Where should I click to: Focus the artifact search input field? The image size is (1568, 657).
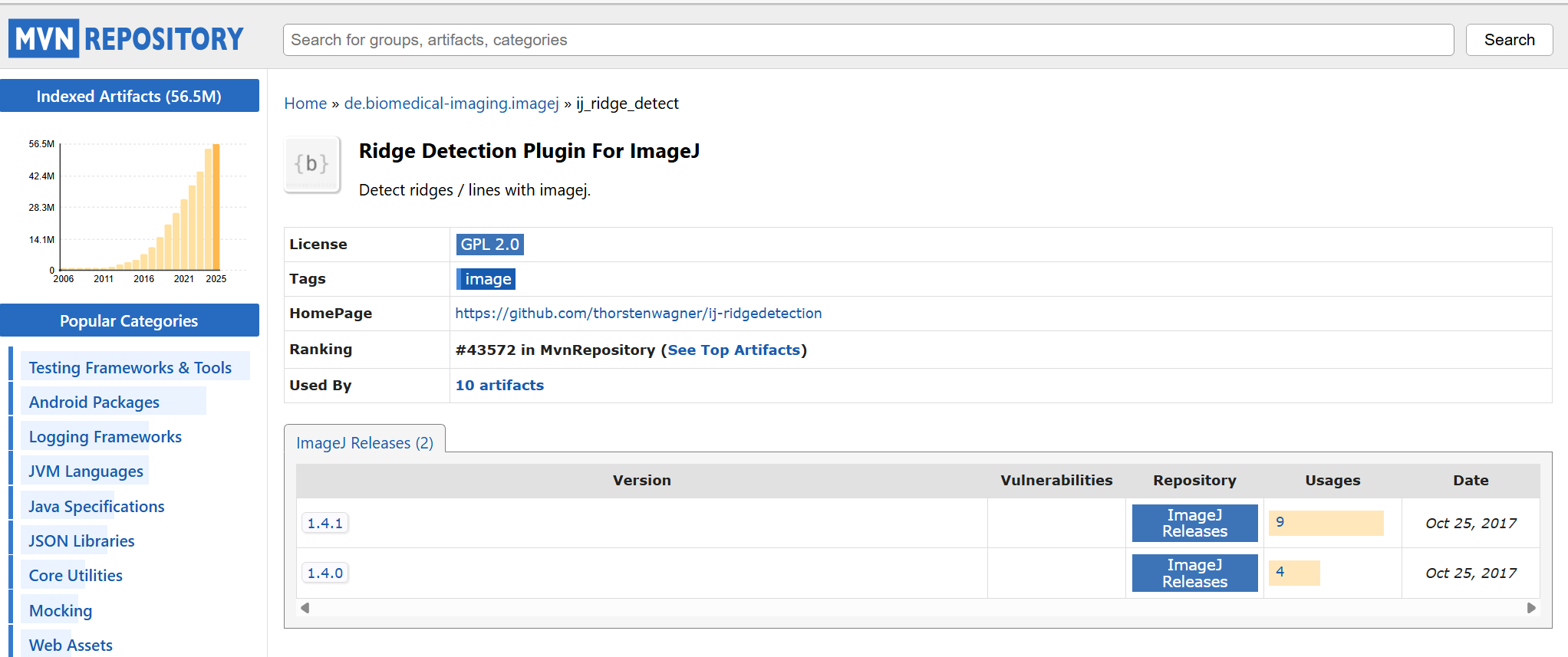point(868,40)
